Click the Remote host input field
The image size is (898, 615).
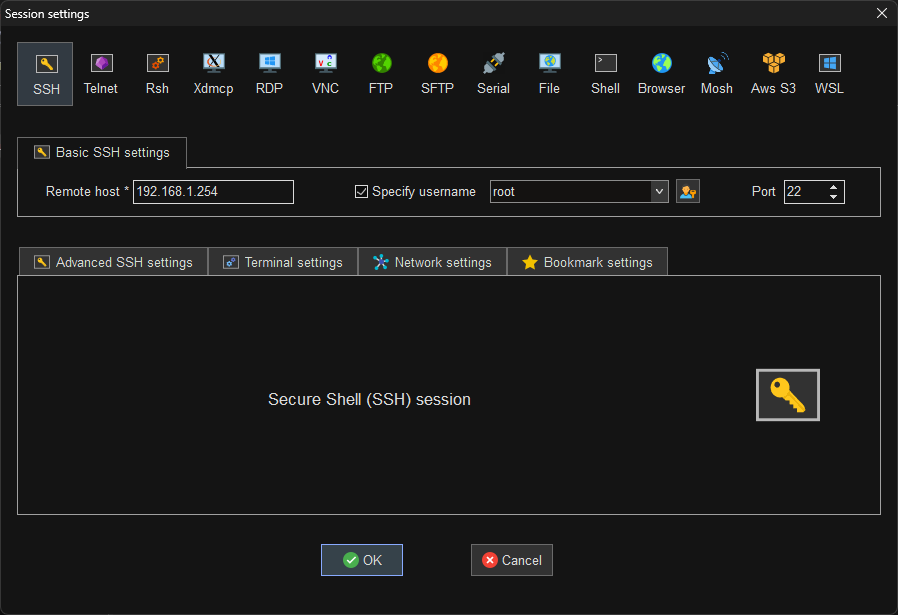(213, 192)
